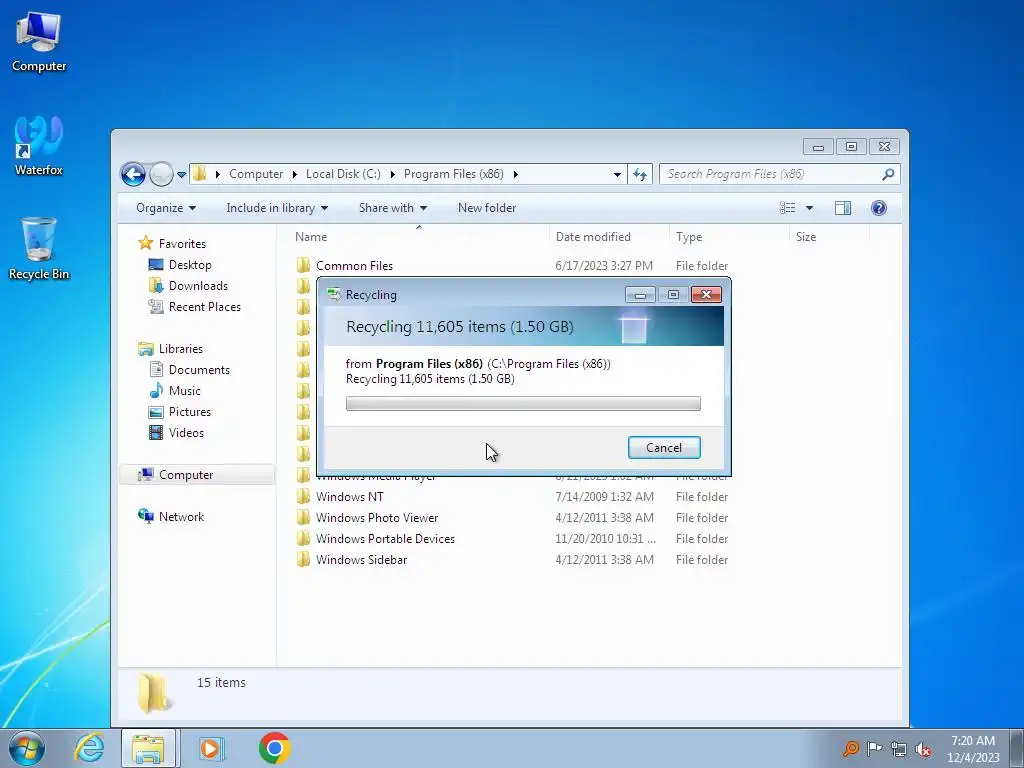Select Computer in the address breadcrumb
Screen dimensions: 1024x768
[x=256, y=174]
